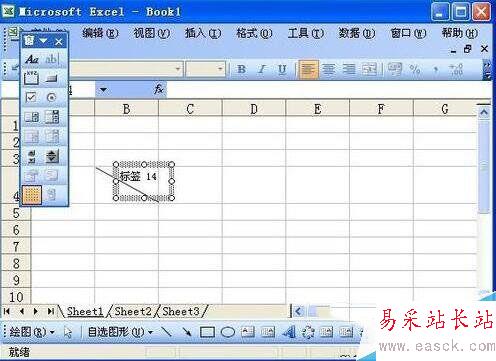
Task: Insert WordArt from drawing toolbar
Action: (289, 332)
